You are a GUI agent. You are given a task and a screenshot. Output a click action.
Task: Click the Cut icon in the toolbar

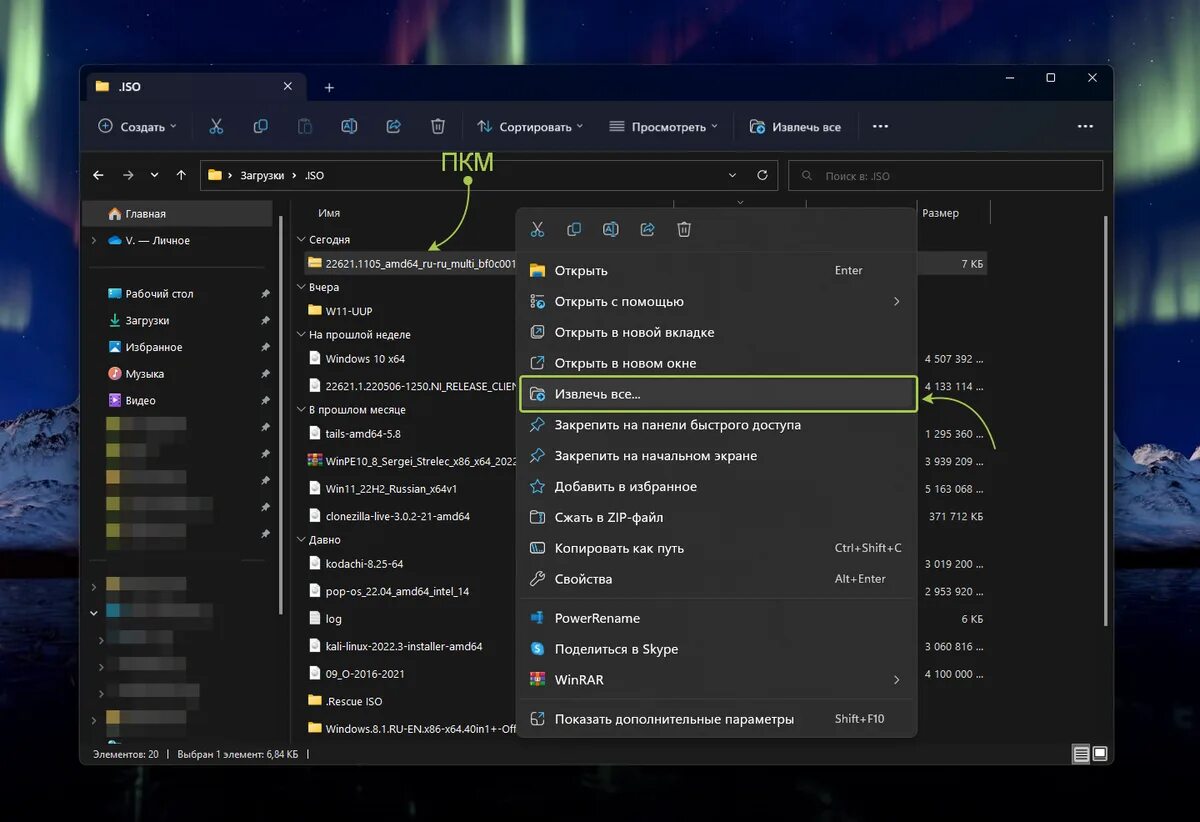216,127
